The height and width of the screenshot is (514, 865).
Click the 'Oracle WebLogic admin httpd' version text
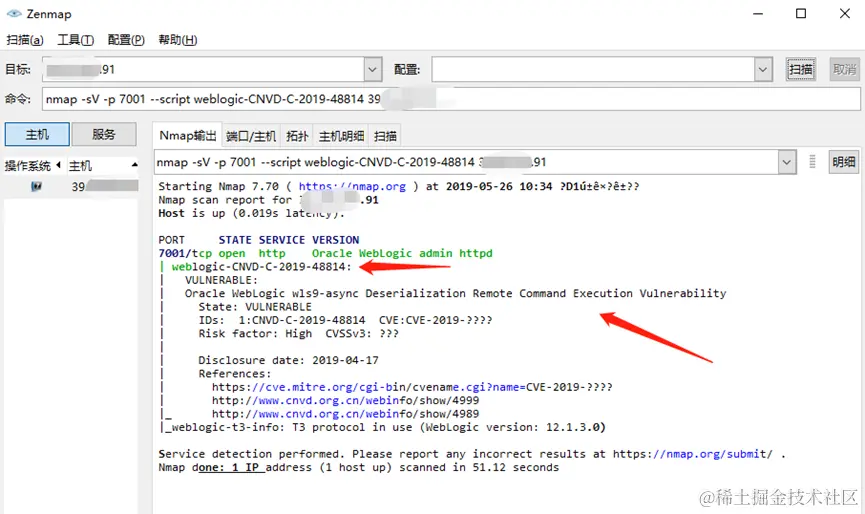tap(402, 253)
